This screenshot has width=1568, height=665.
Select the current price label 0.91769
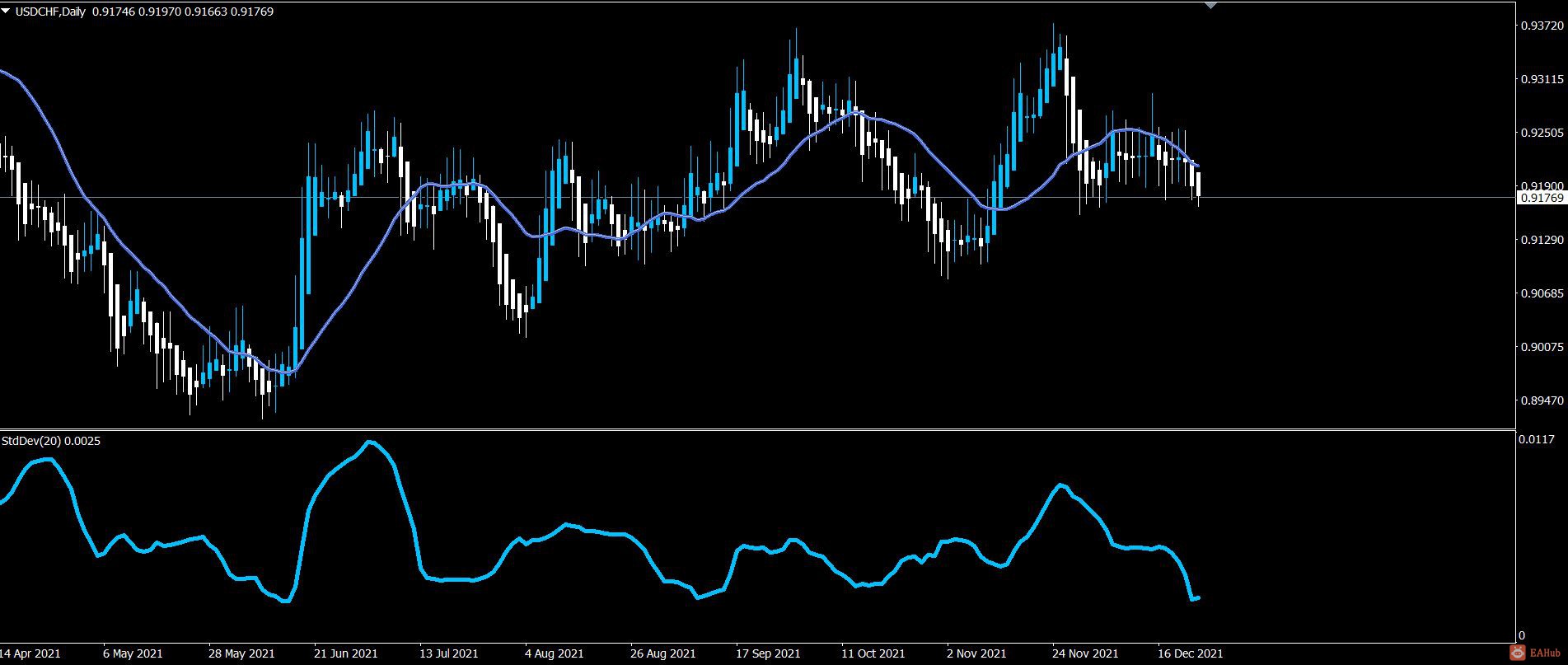pos(1542,198)
